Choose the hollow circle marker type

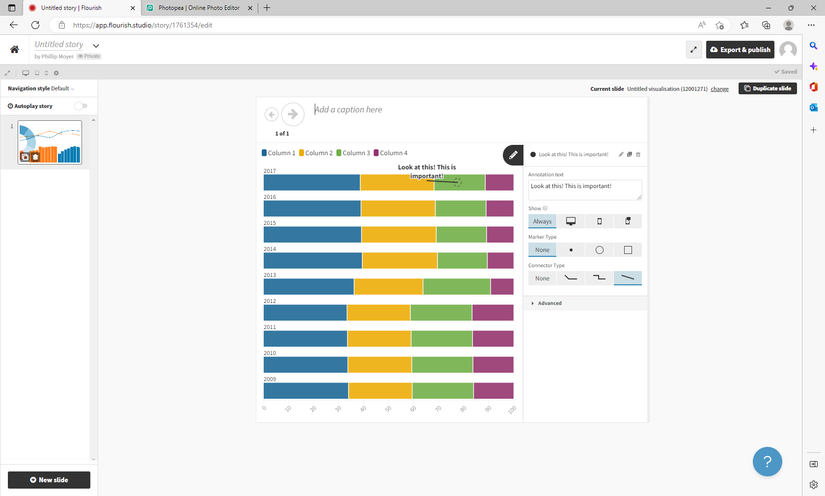tap(600, 250)
